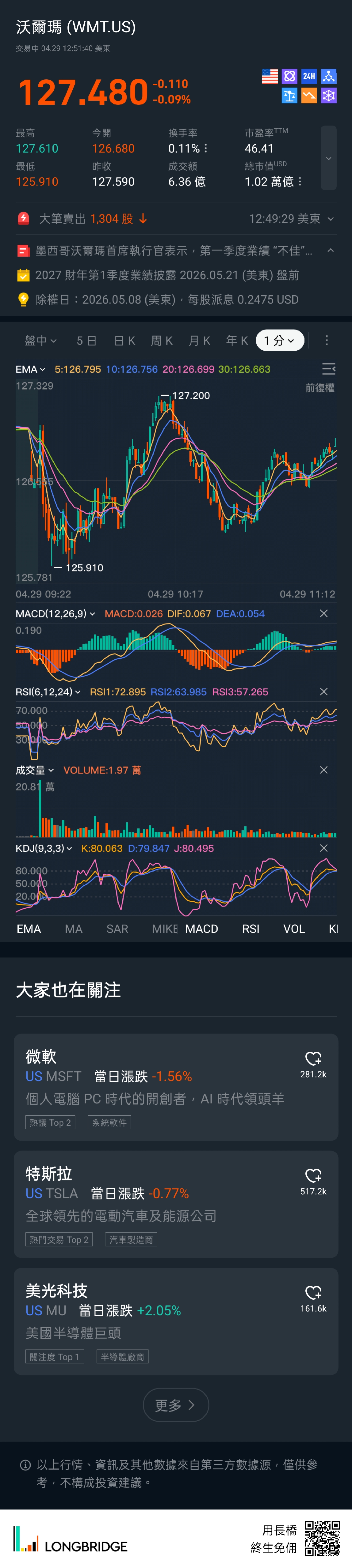The image size is (352, 1568).
Task: Tap the 24H trading icon
Action: [309, 76]
